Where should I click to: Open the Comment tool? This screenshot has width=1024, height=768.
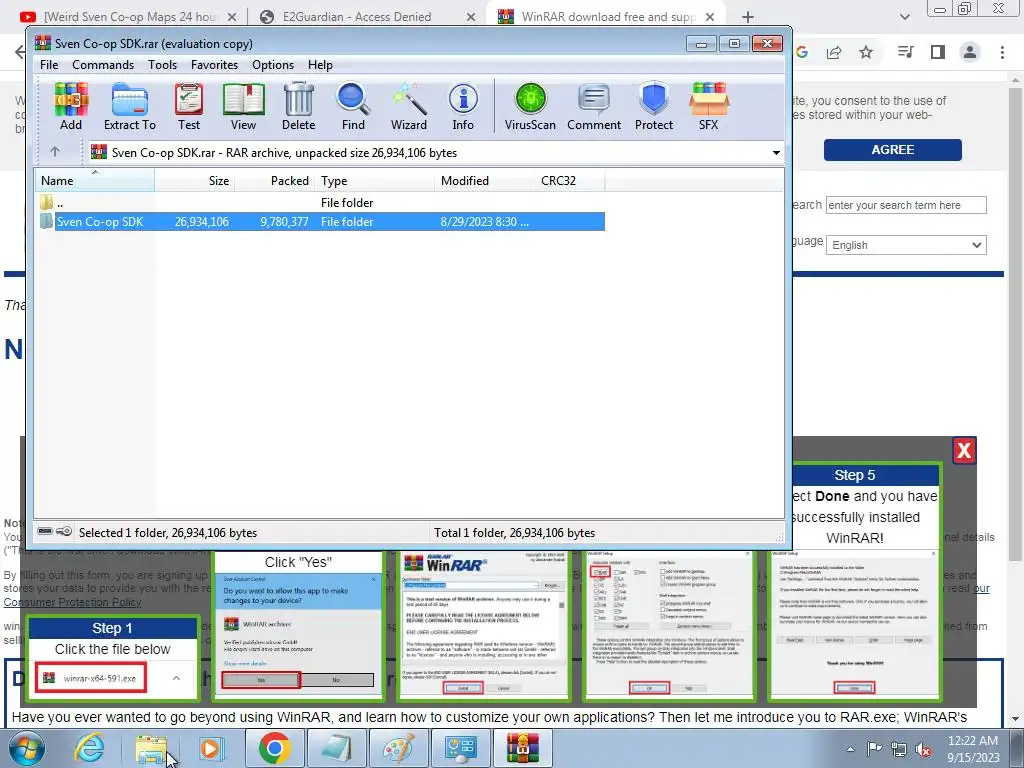[594, 106]
